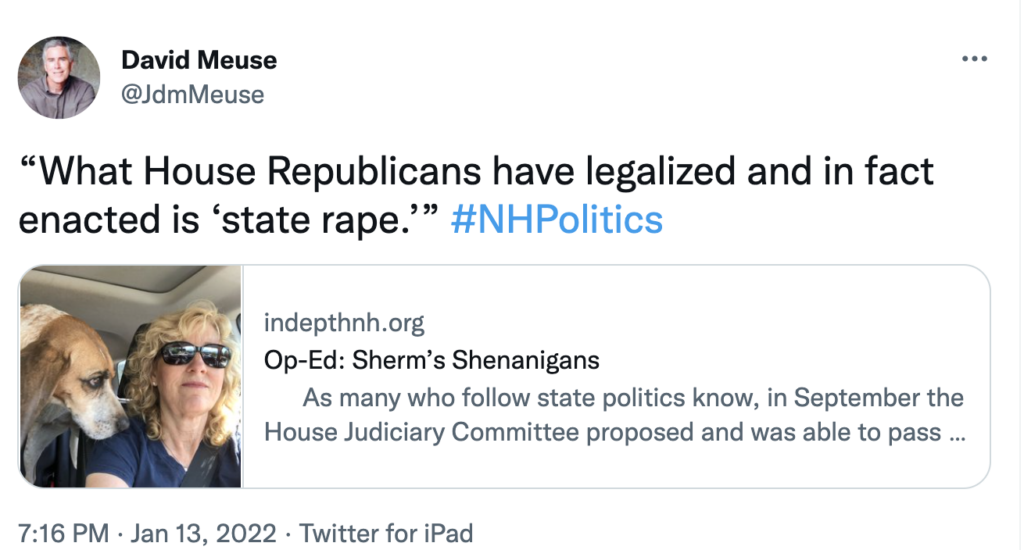Click the 'enacted is' line of the tweet
The image size is (1024, 550).
coord(340,219)
